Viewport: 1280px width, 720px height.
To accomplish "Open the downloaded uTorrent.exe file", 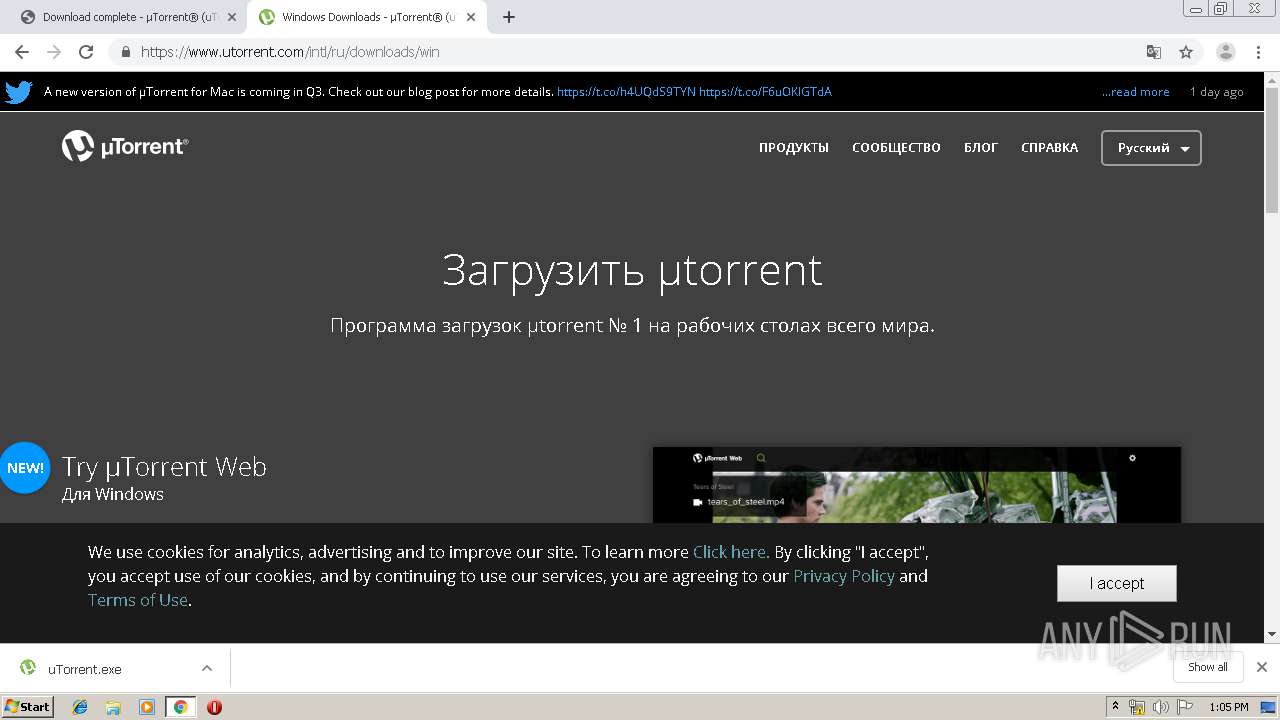I will (x=85, y=669).
